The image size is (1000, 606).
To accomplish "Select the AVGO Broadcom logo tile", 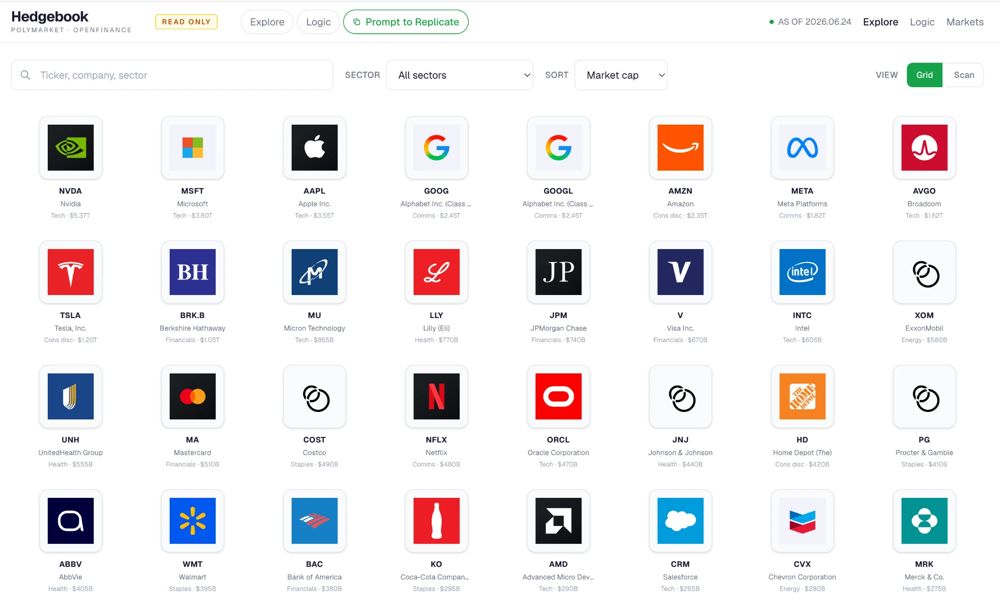I will [924, 147].
